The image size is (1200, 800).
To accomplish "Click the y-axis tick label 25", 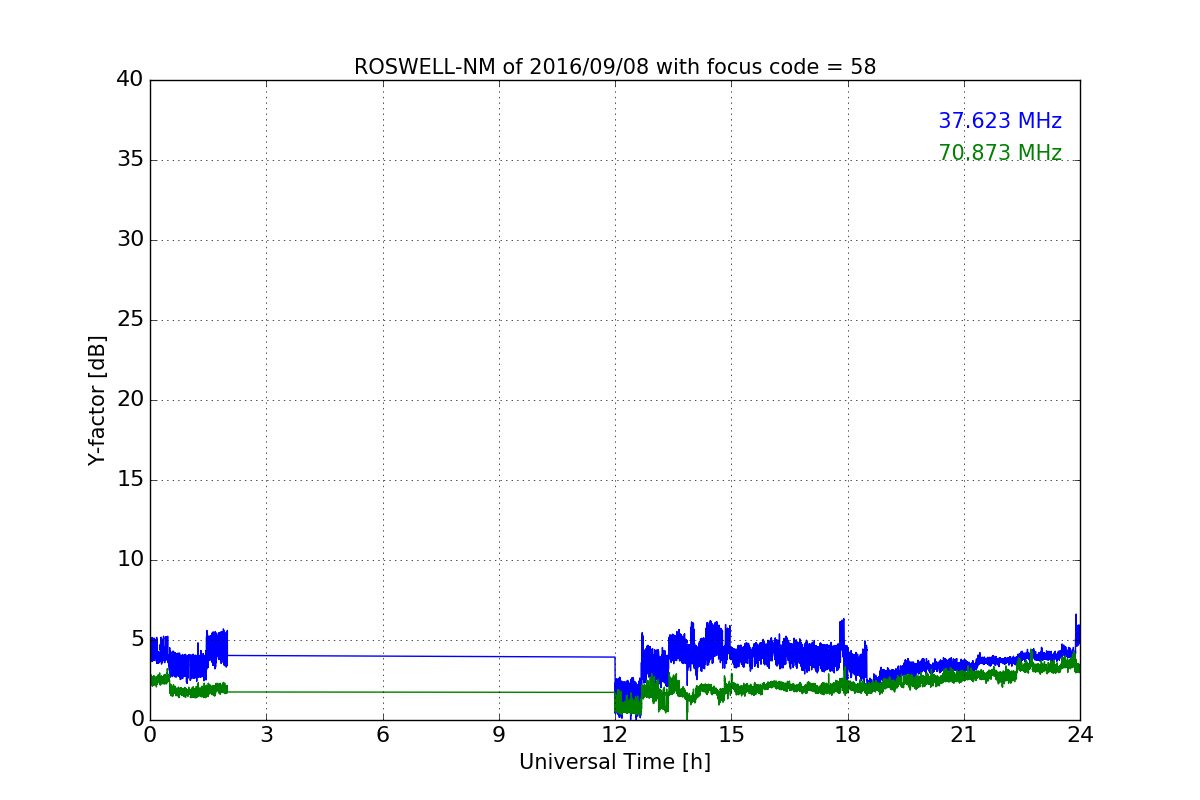I will click(130, 320).
